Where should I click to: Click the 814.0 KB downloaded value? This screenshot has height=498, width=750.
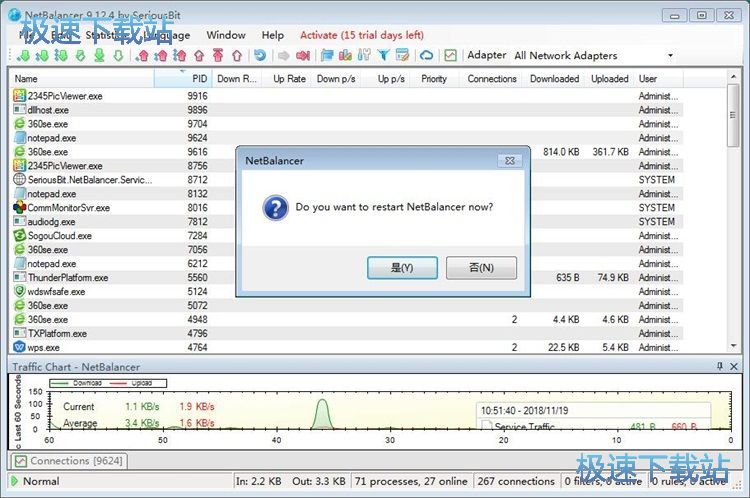561,152
